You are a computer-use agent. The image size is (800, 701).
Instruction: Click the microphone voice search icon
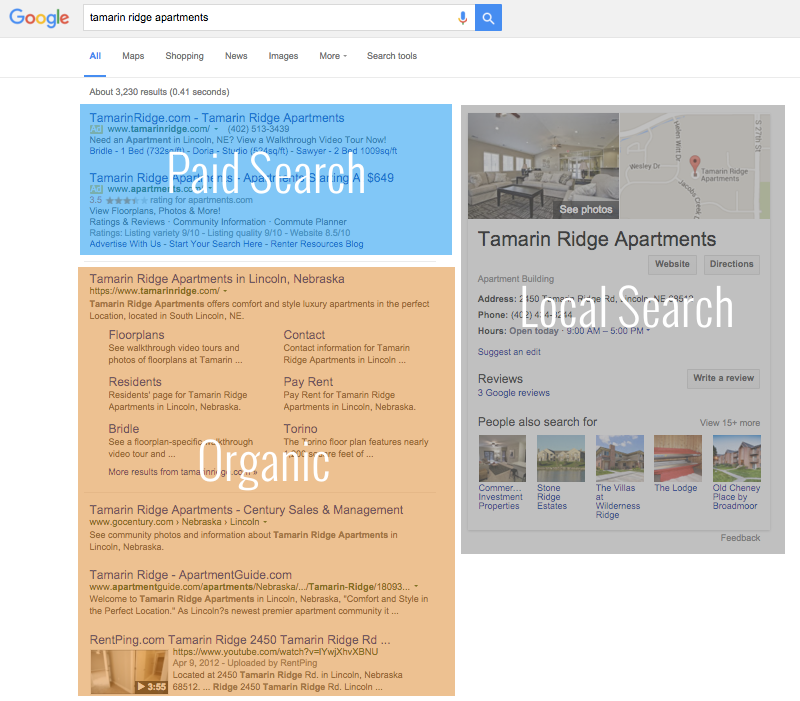(462, 18)
